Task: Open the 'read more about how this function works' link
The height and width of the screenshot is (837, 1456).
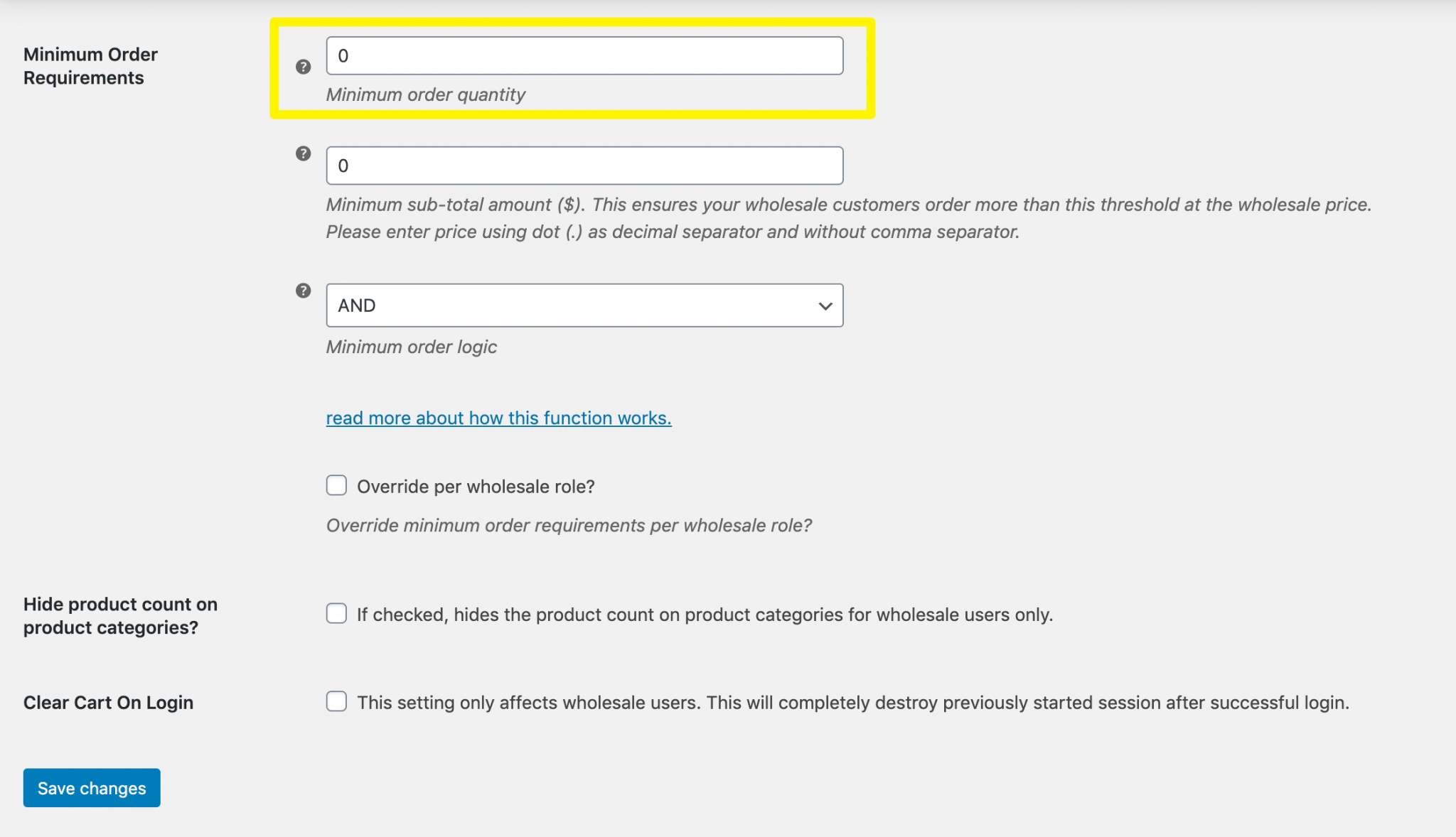Action: point(498,418)
